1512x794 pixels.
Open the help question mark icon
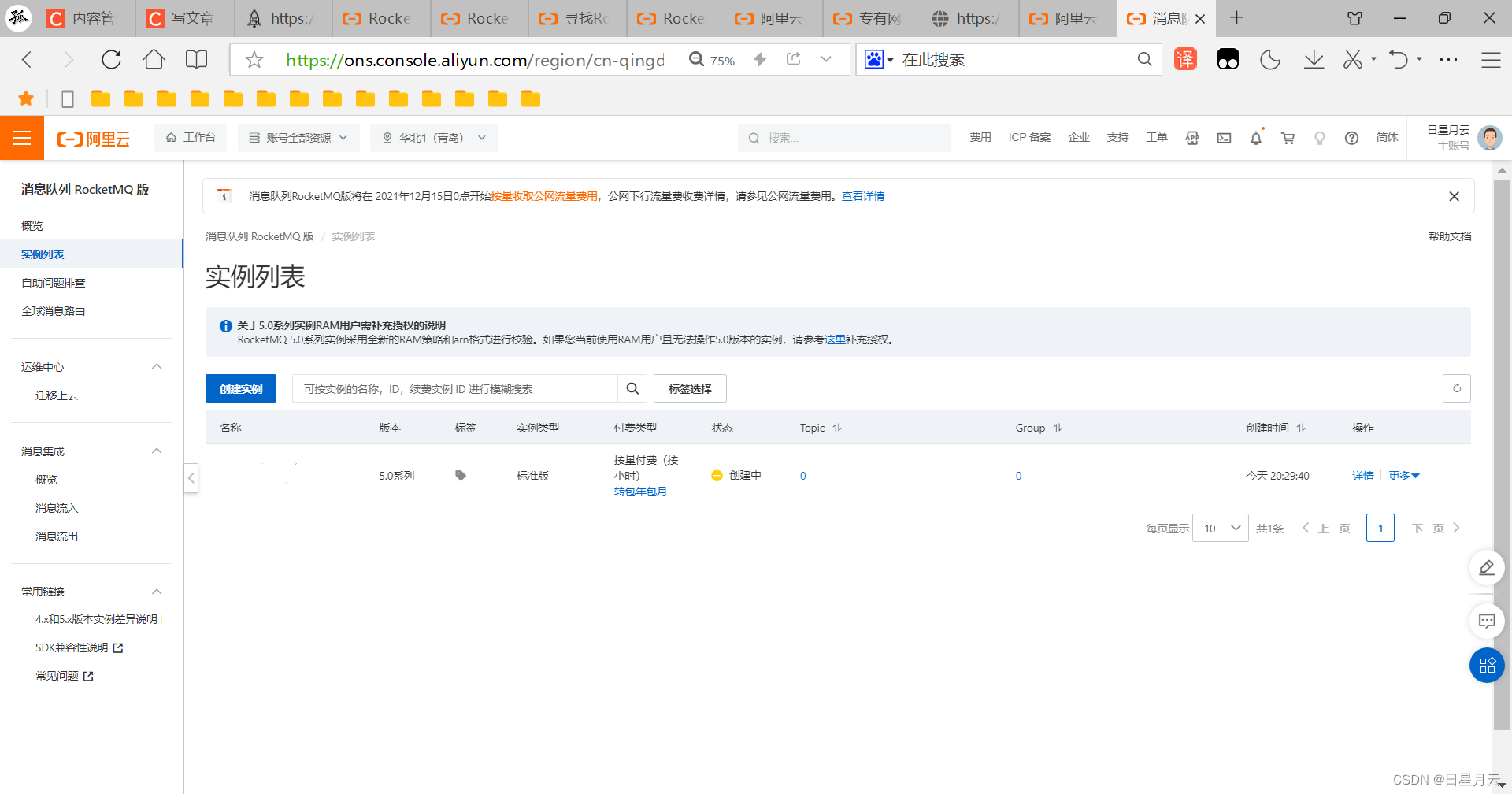[x=1351, y=138]
